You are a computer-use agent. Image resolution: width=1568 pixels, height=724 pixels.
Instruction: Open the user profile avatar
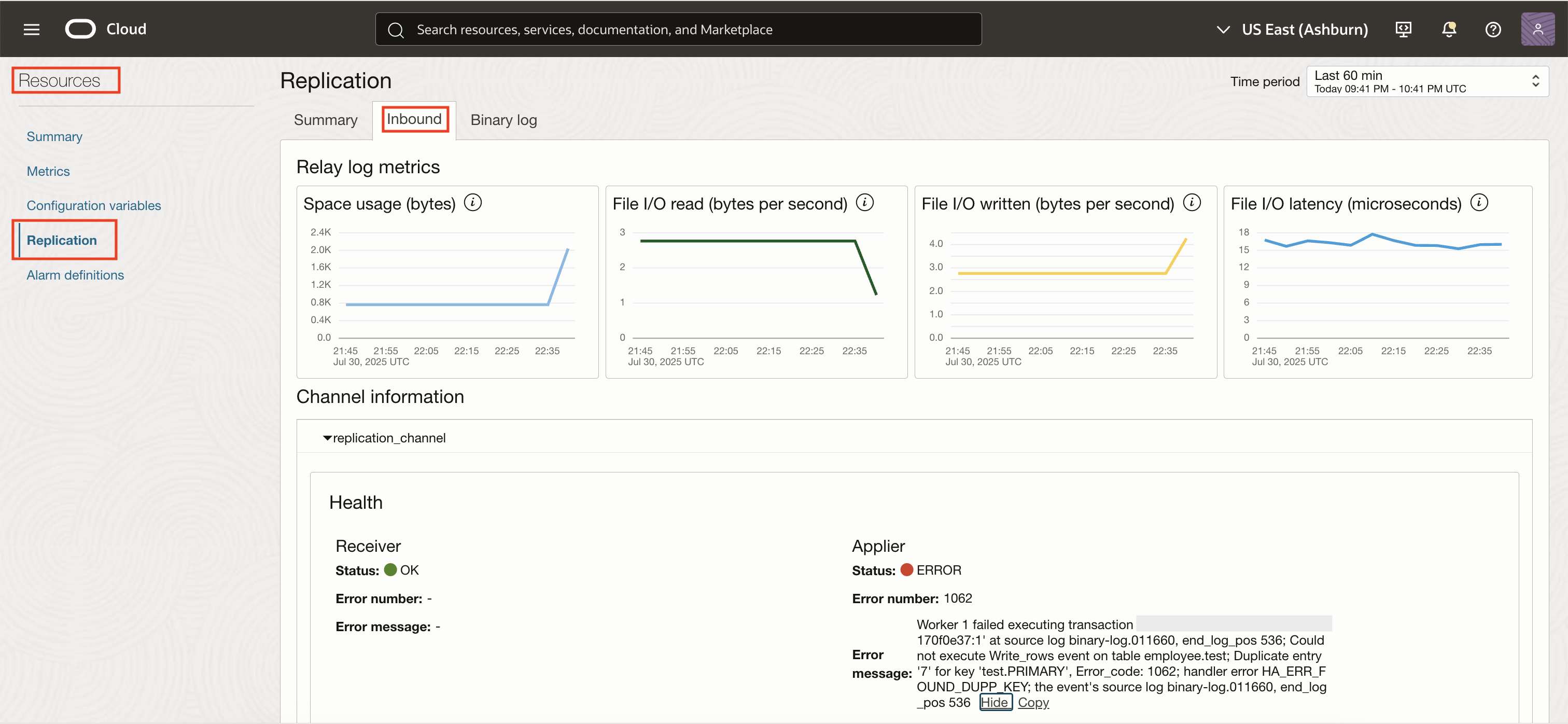pyautogui.click(x=1538, y=29)
